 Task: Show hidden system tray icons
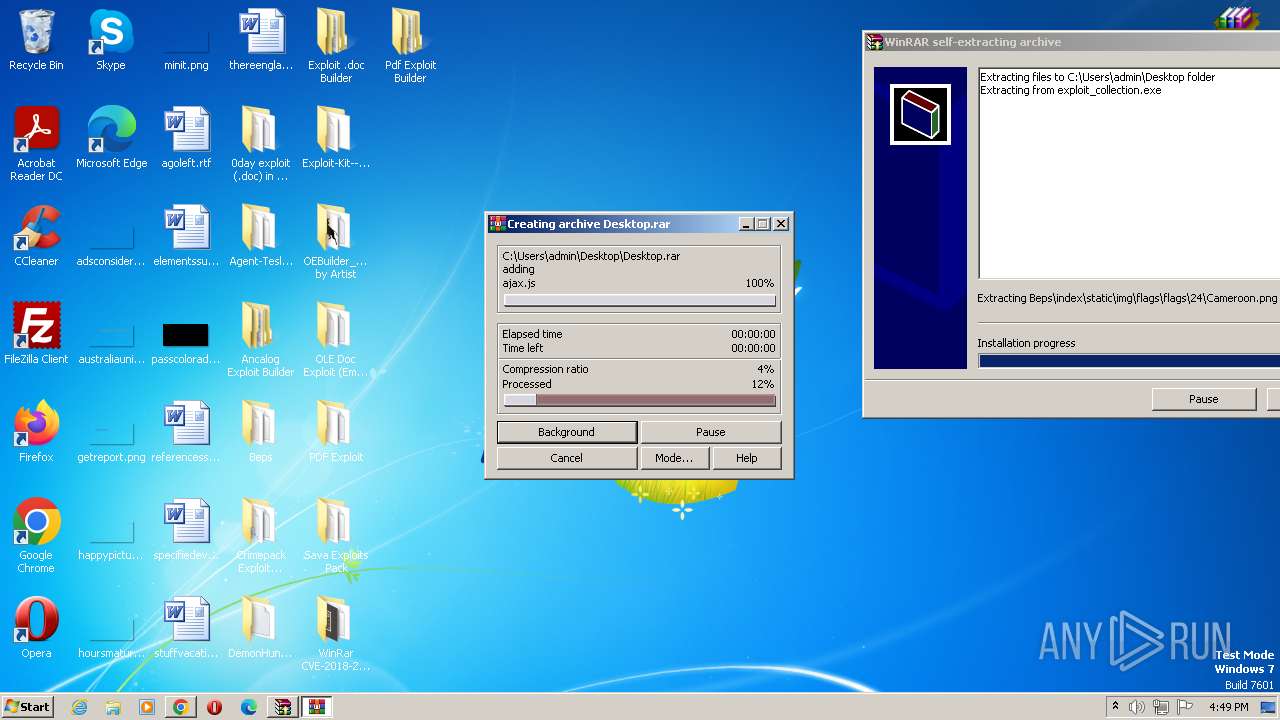click(x=1115, y=707)
